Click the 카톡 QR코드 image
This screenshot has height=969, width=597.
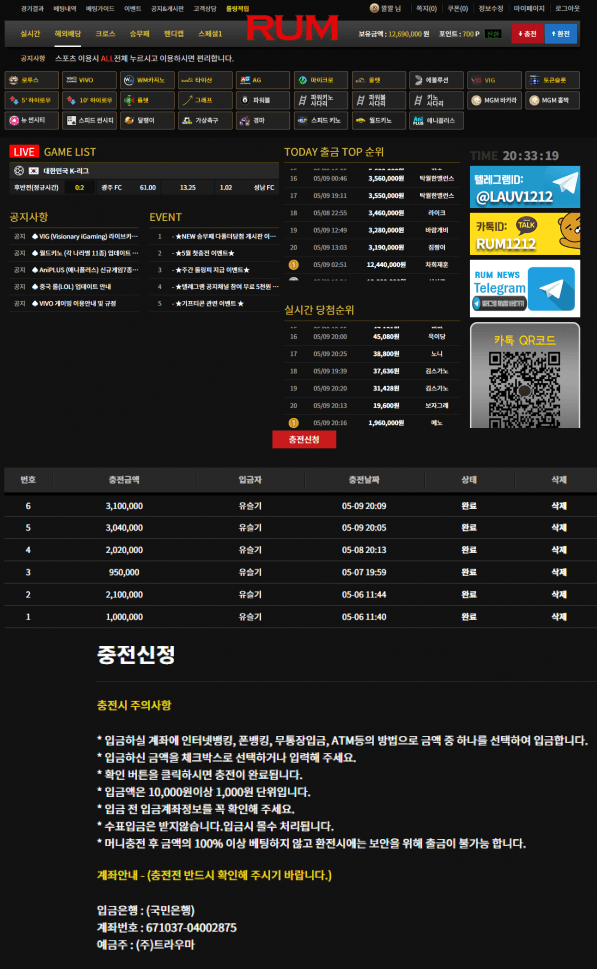pos(525,375)
